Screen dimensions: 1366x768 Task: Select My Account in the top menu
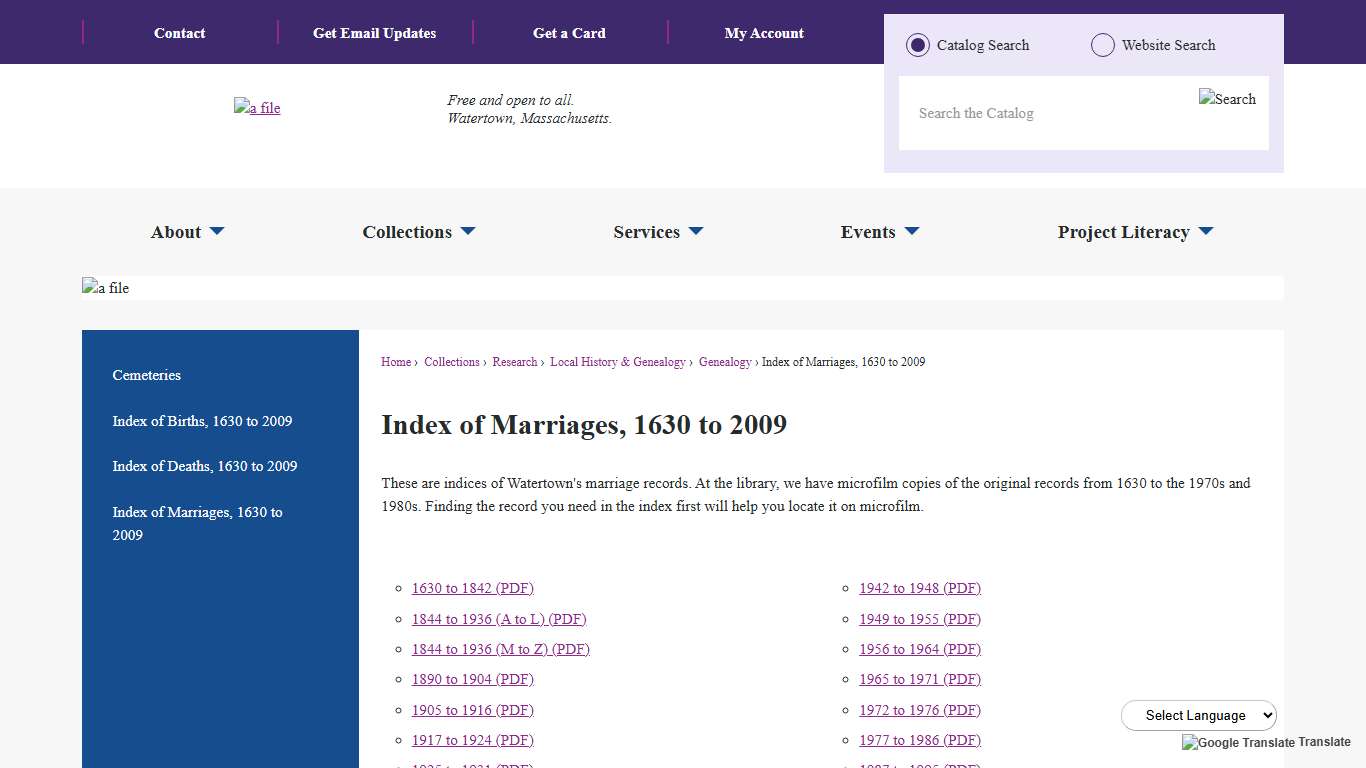764,32
